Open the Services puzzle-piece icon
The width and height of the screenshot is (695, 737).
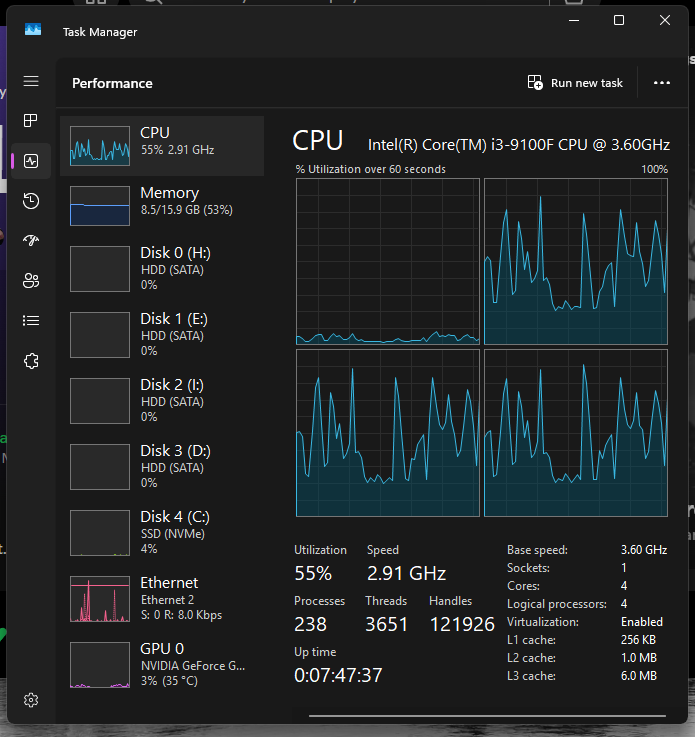point(31,361)
